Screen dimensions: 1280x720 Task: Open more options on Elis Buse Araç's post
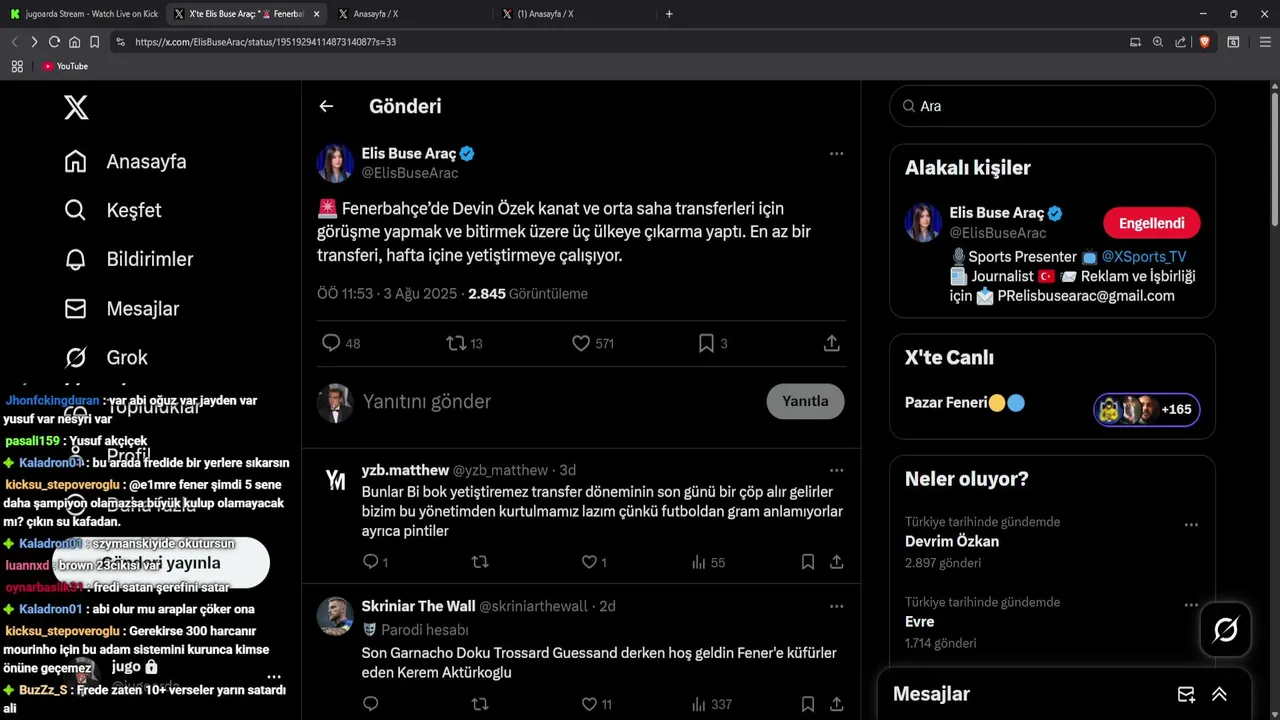[836, 154]
